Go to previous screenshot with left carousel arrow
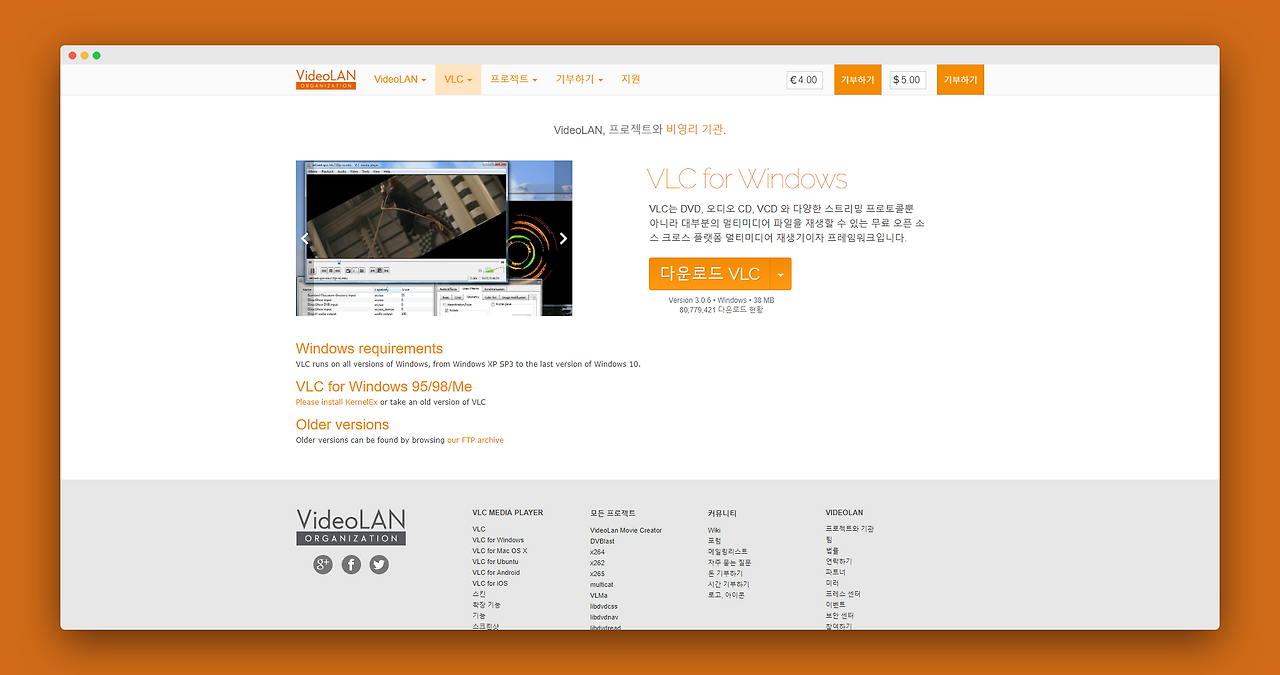Viewport: 1280px width, 675px height. pyautogui.click(x=305, y=238)
